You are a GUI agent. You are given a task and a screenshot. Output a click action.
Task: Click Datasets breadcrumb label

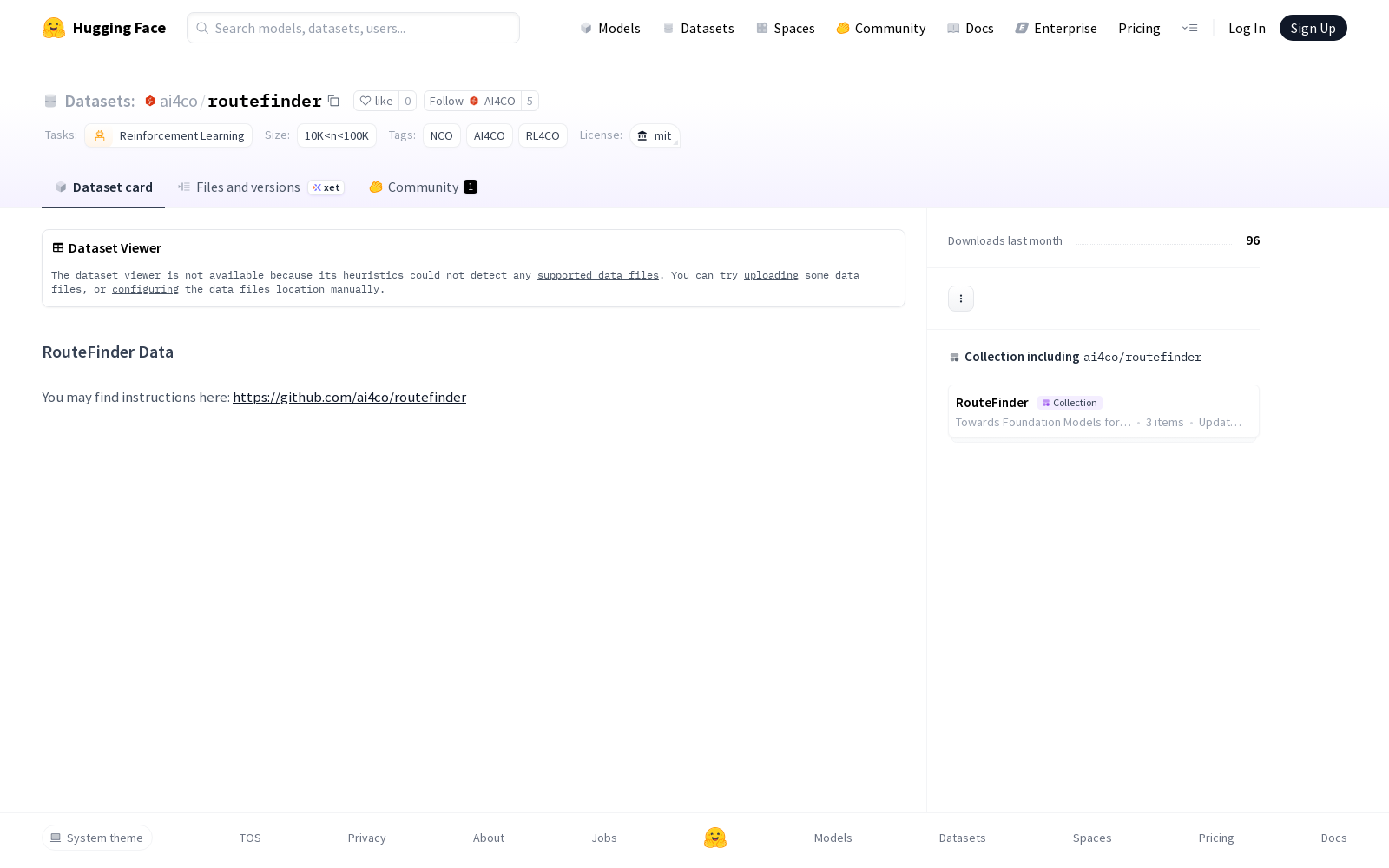pos(100,102)
